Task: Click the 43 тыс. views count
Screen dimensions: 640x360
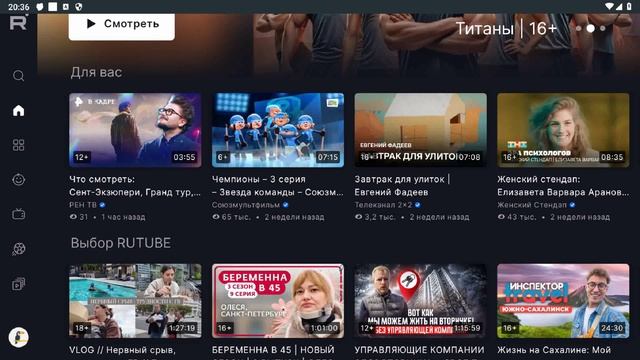Action: click(x=517, y=217)
